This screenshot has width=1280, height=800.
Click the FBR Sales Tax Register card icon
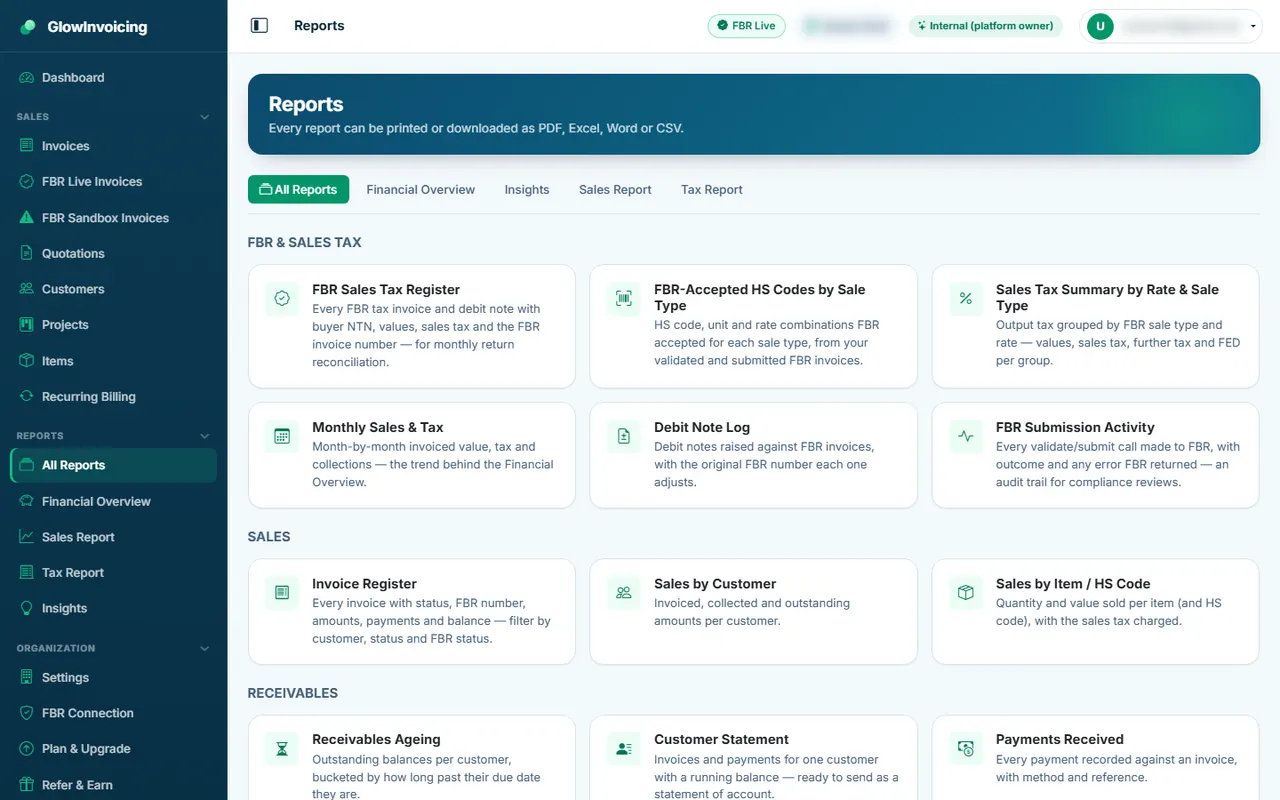click(282, 299)
